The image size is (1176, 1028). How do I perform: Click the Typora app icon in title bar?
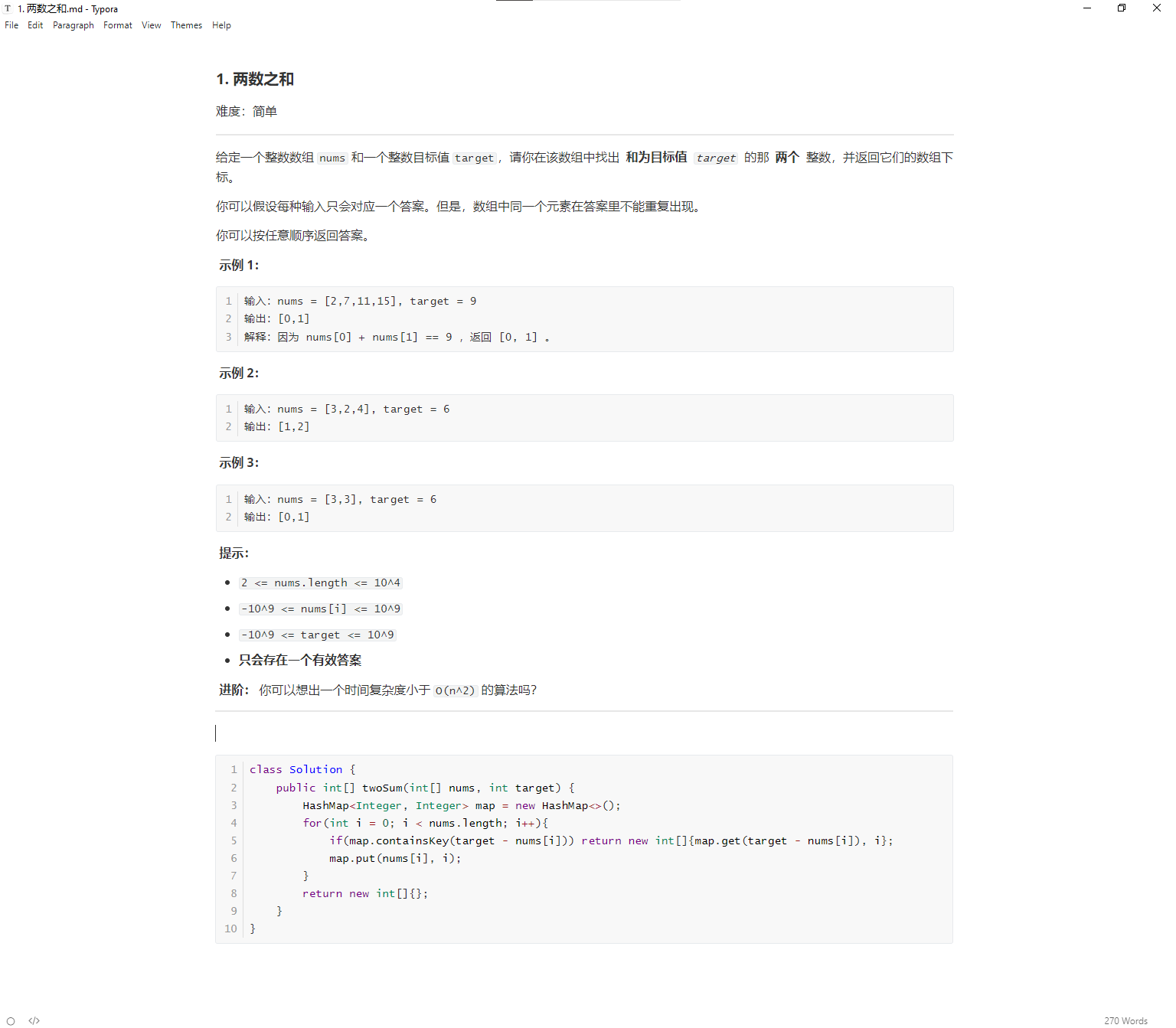(8, 9)
